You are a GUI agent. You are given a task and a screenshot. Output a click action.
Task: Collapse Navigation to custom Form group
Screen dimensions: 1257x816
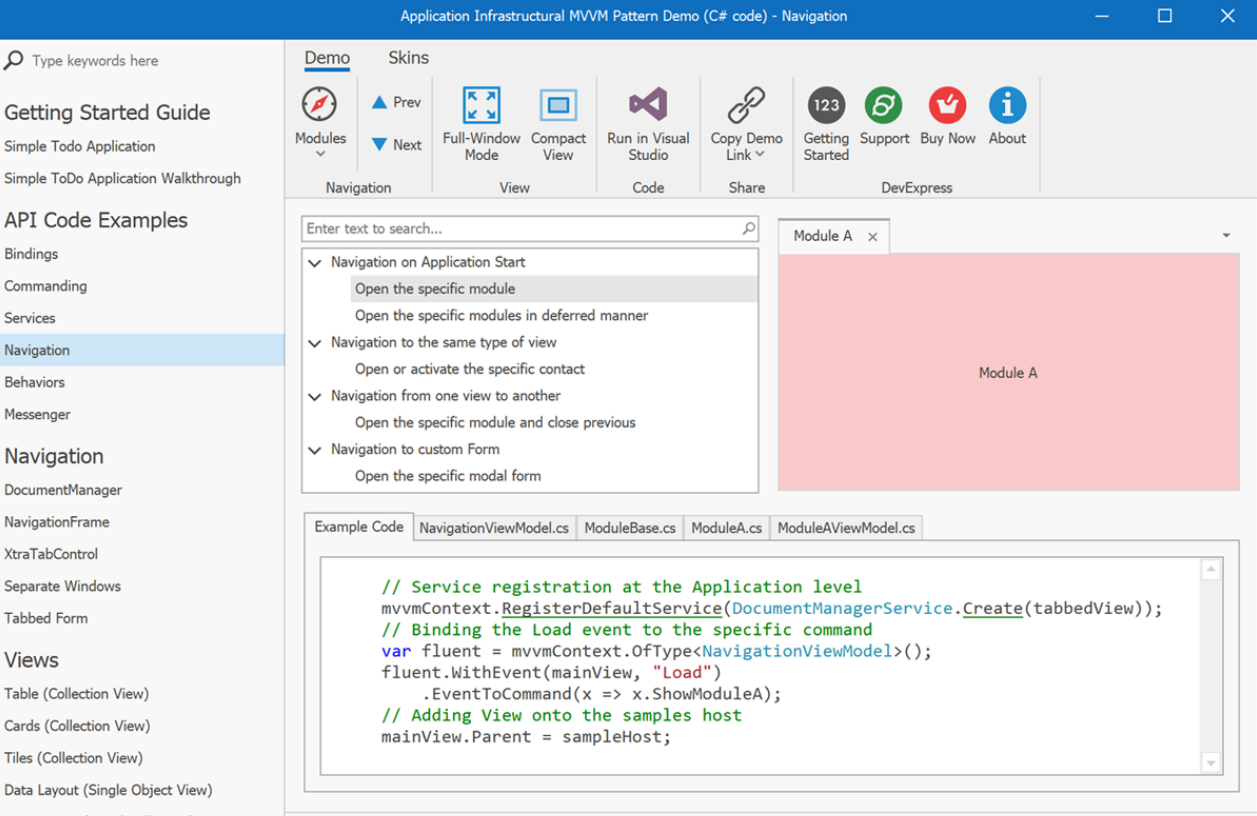click(315, 450)
